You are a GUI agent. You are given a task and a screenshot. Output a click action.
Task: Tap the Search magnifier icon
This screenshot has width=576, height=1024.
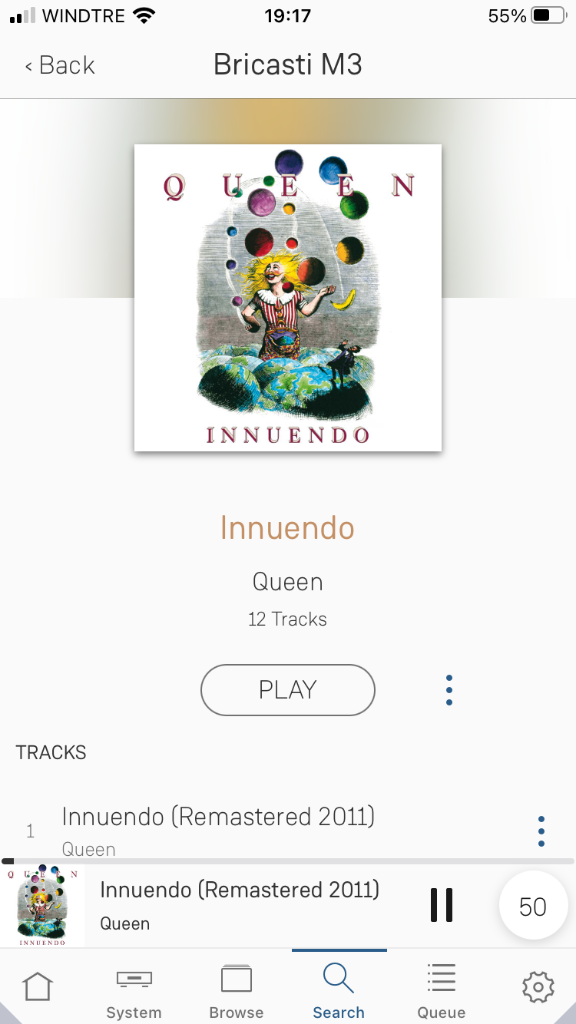point(338,978)
